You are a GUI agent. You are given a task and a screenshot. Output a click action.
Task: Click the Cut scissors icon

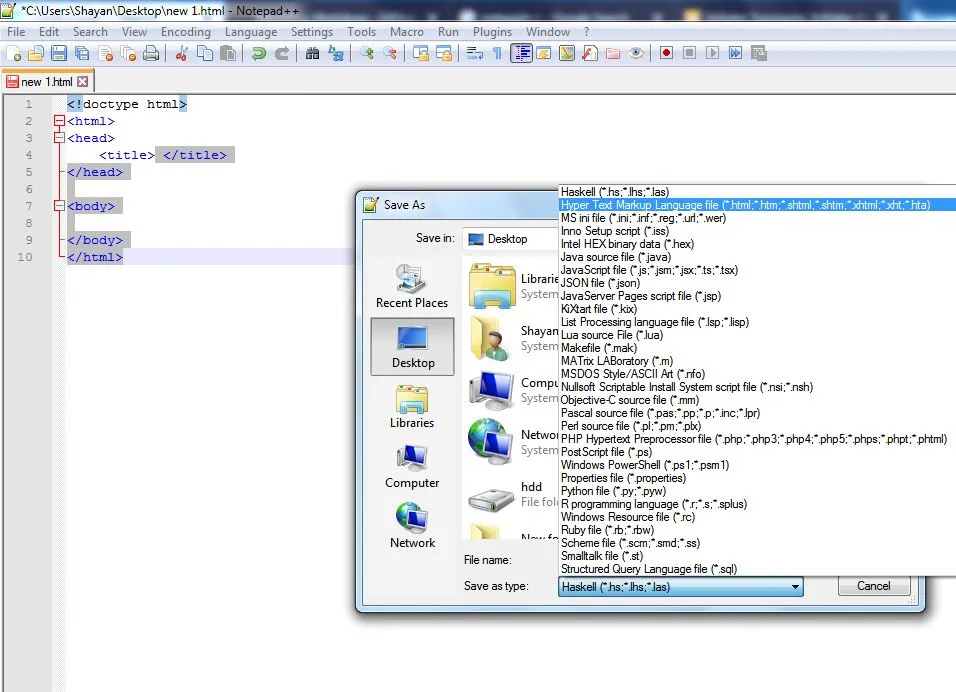pyautogui.click(x=182, y=54)
